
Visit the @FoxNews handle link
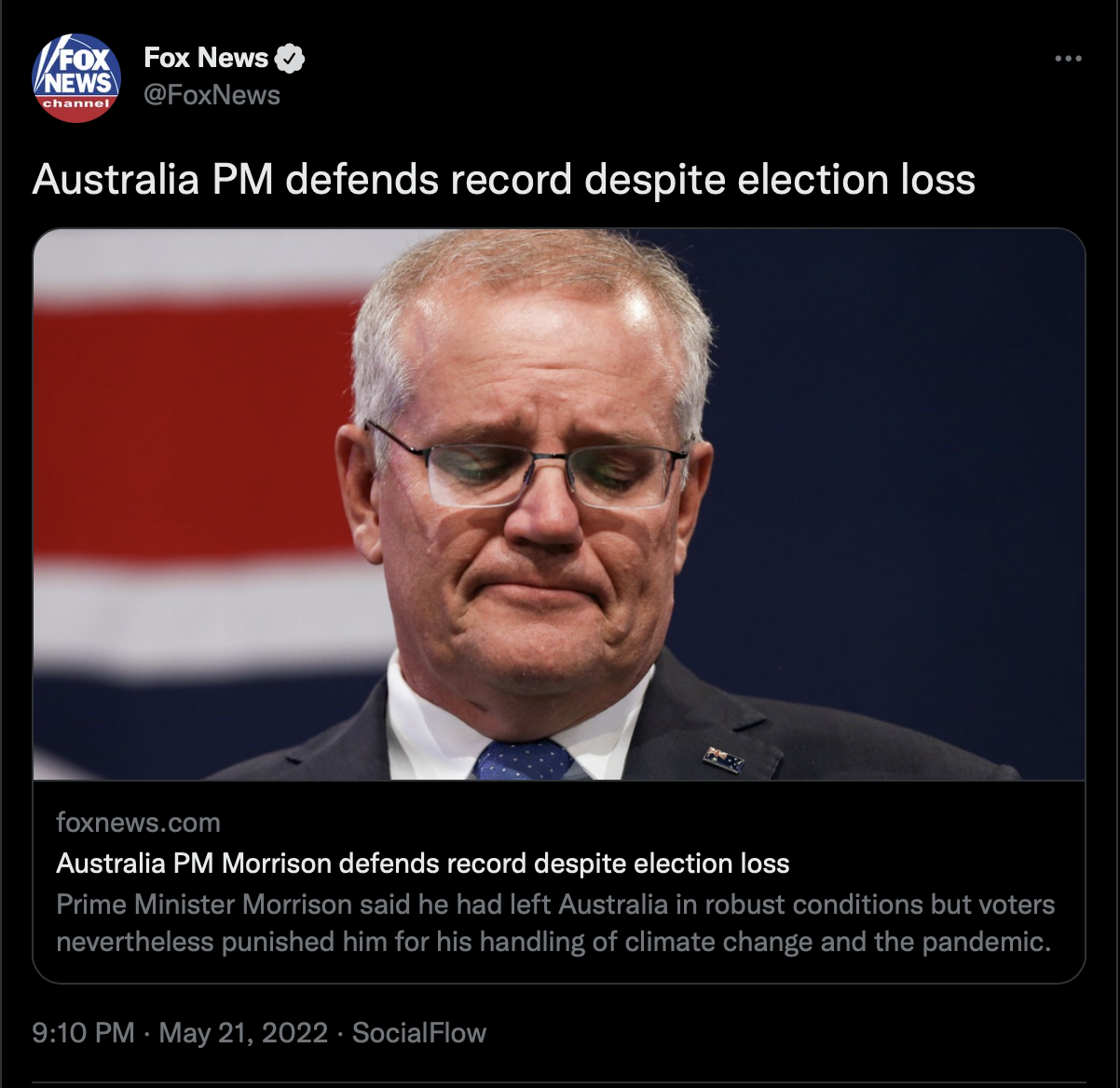tap(212, 95)
